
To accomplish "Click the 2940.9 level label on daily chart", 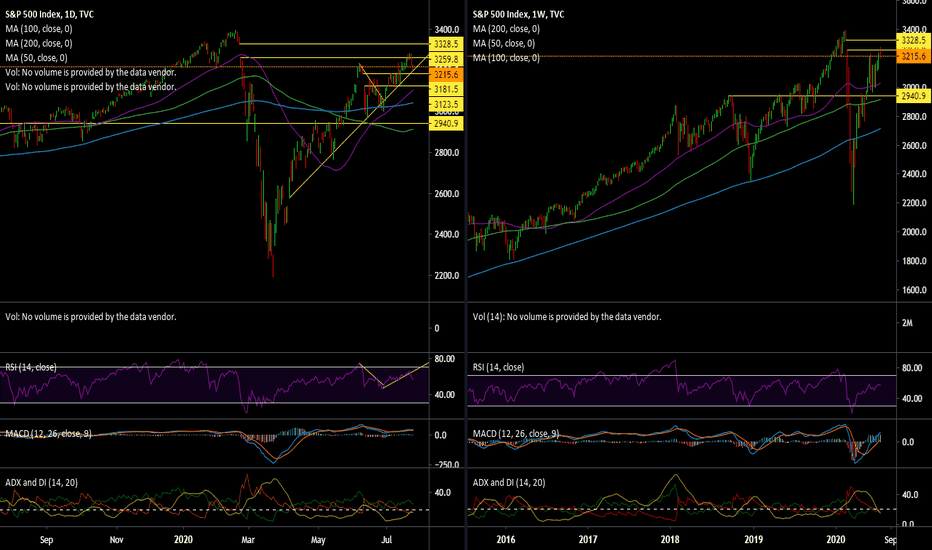I will [446, 124].
